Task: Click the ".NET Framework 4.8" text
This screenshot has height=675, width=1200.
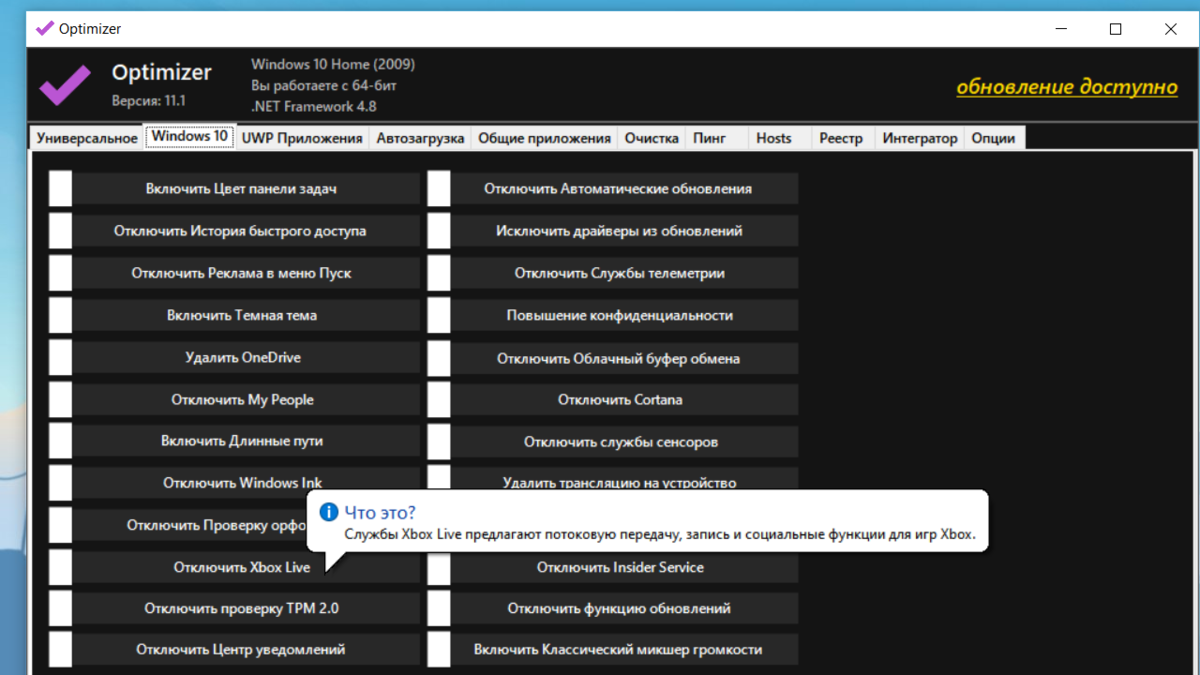Action: coord(314,106)
